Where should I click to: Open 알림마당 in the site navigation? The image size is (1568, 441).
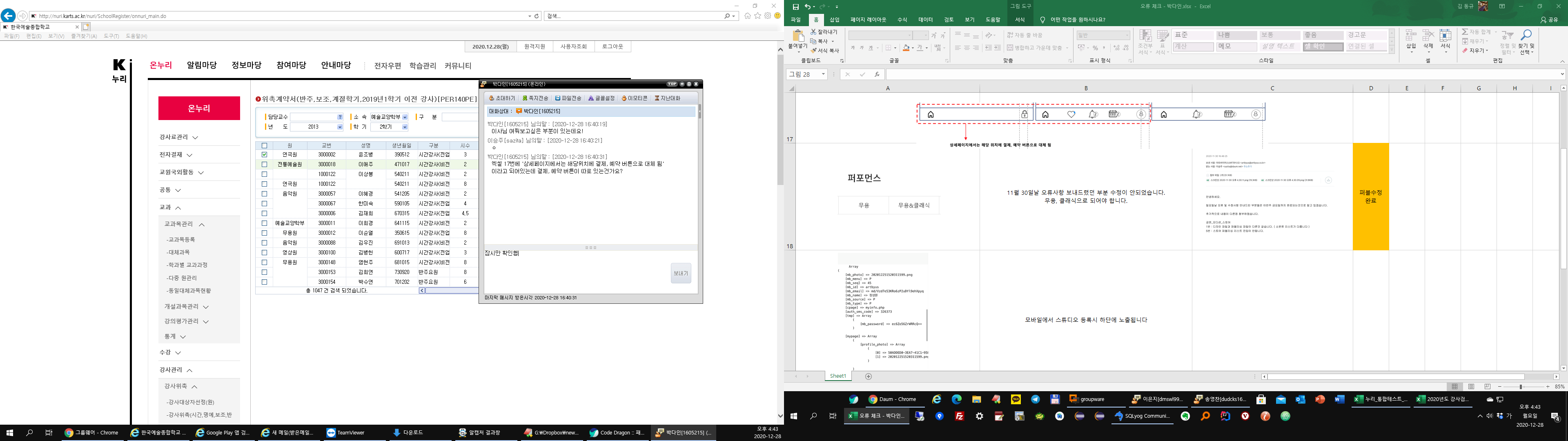(201, 65)
